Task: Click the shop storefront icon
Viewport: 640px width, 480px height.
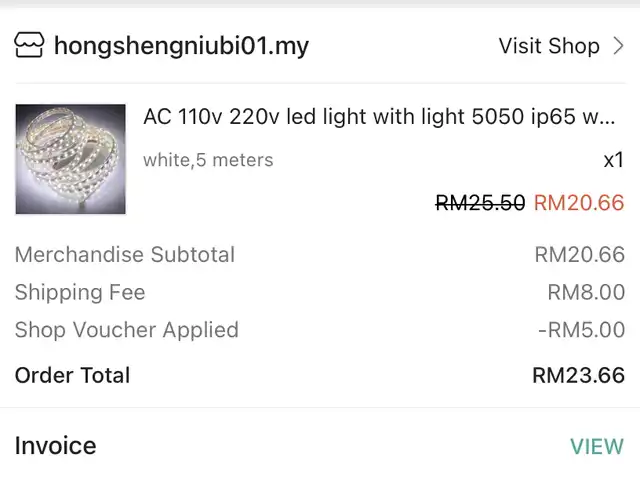Action: pyautogui.click(x=29, y=45)
